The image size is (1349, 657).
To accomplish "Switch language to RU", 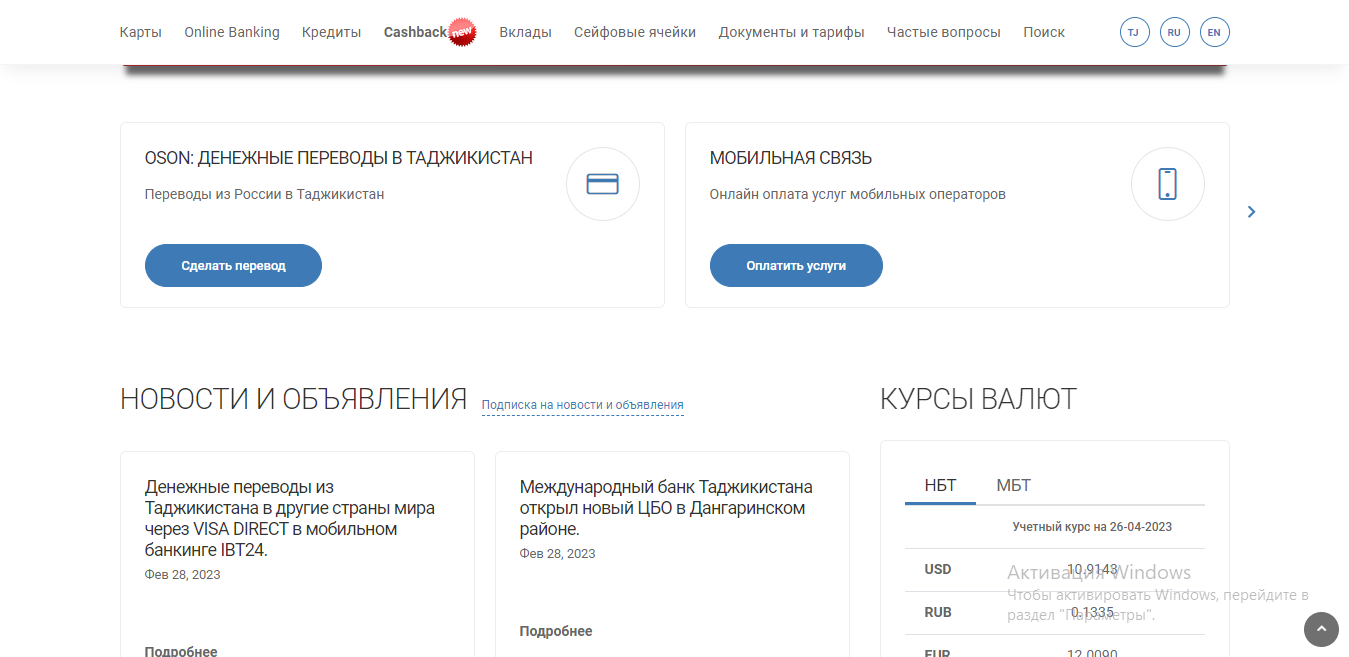I will 1174,32.
